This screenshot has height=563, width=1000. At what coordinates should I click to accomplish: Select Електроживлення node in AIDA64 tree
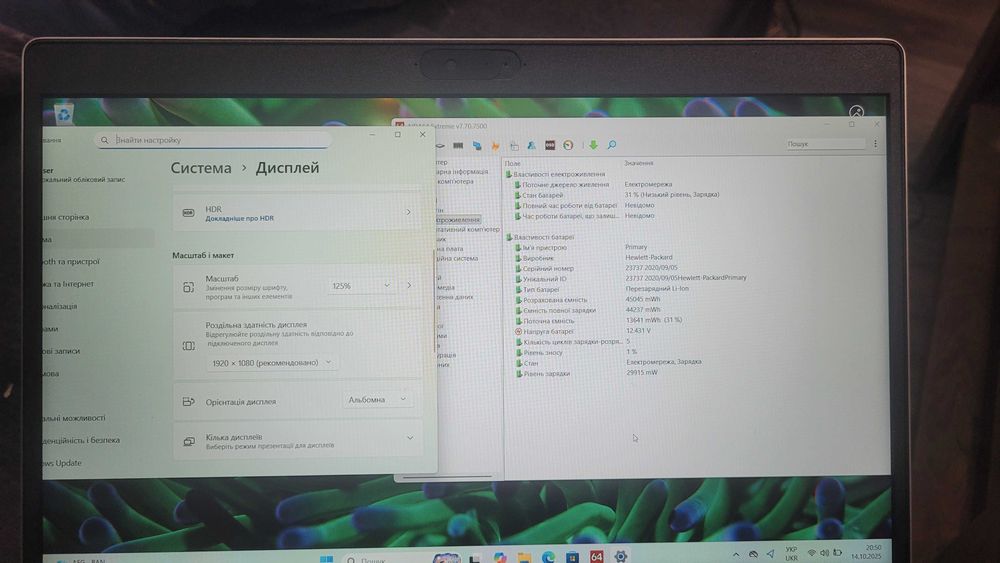tap(458, 219)
